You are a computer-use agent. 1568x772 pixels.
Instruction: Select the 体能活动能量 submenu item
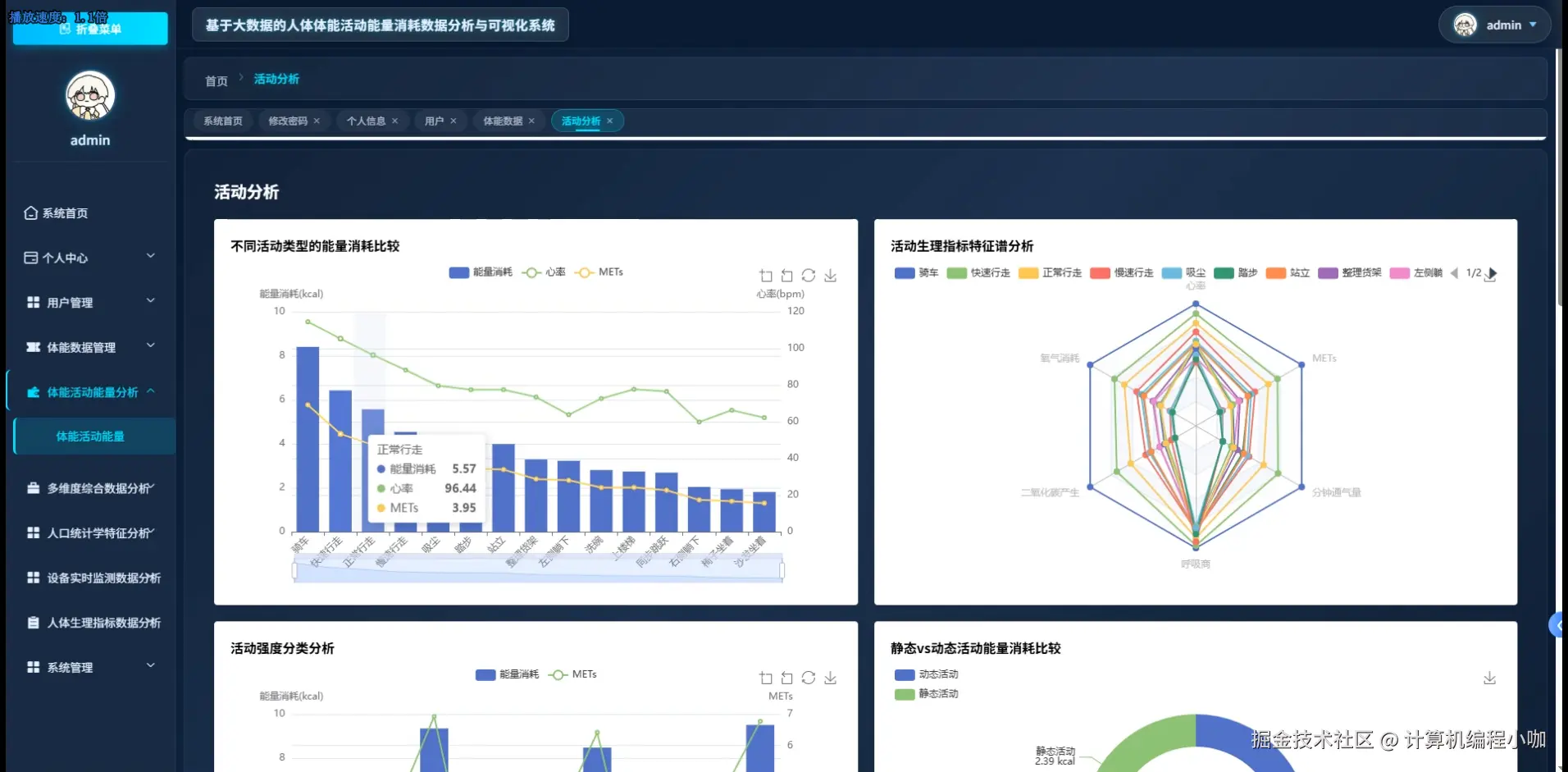94,436
